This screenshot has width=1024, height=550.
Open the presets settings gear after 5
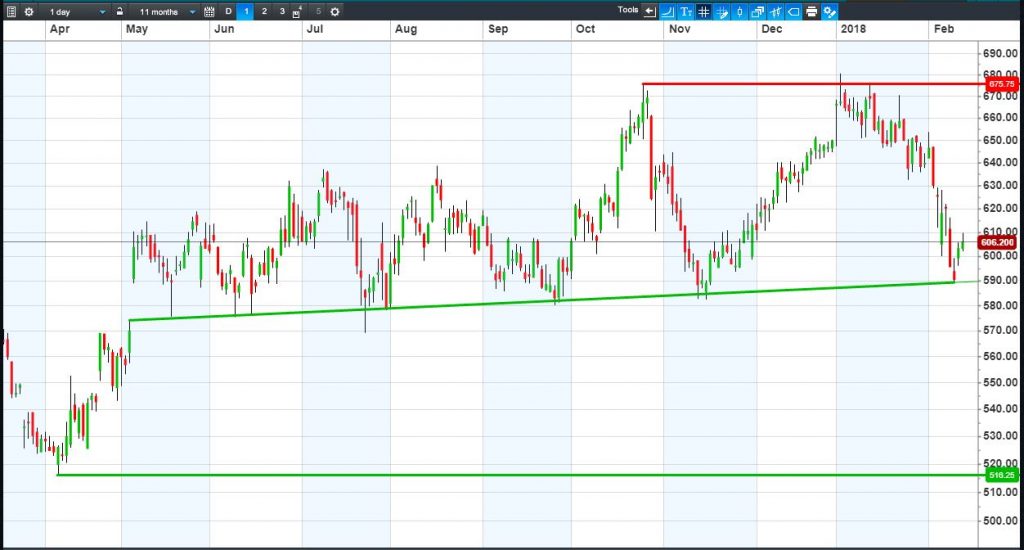tap(335, 12)
